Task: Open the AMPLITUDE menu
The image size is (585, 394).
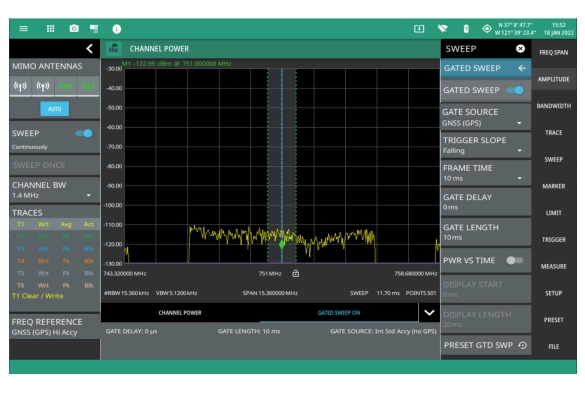Action: click(x=553, y=79)
